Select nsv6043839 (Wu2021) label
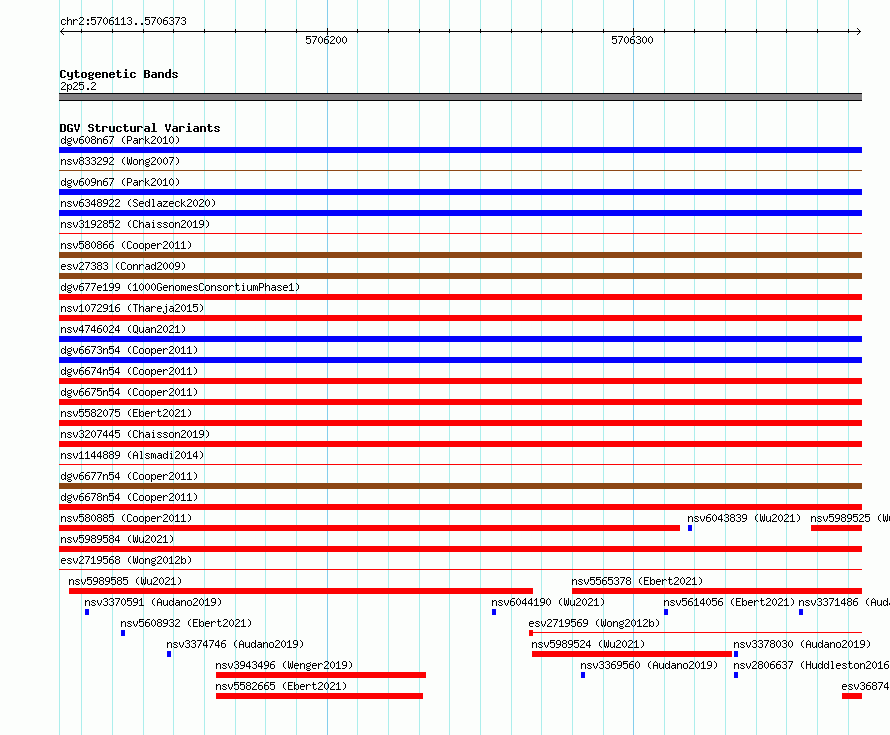890x735 pixels. (744, 518)
